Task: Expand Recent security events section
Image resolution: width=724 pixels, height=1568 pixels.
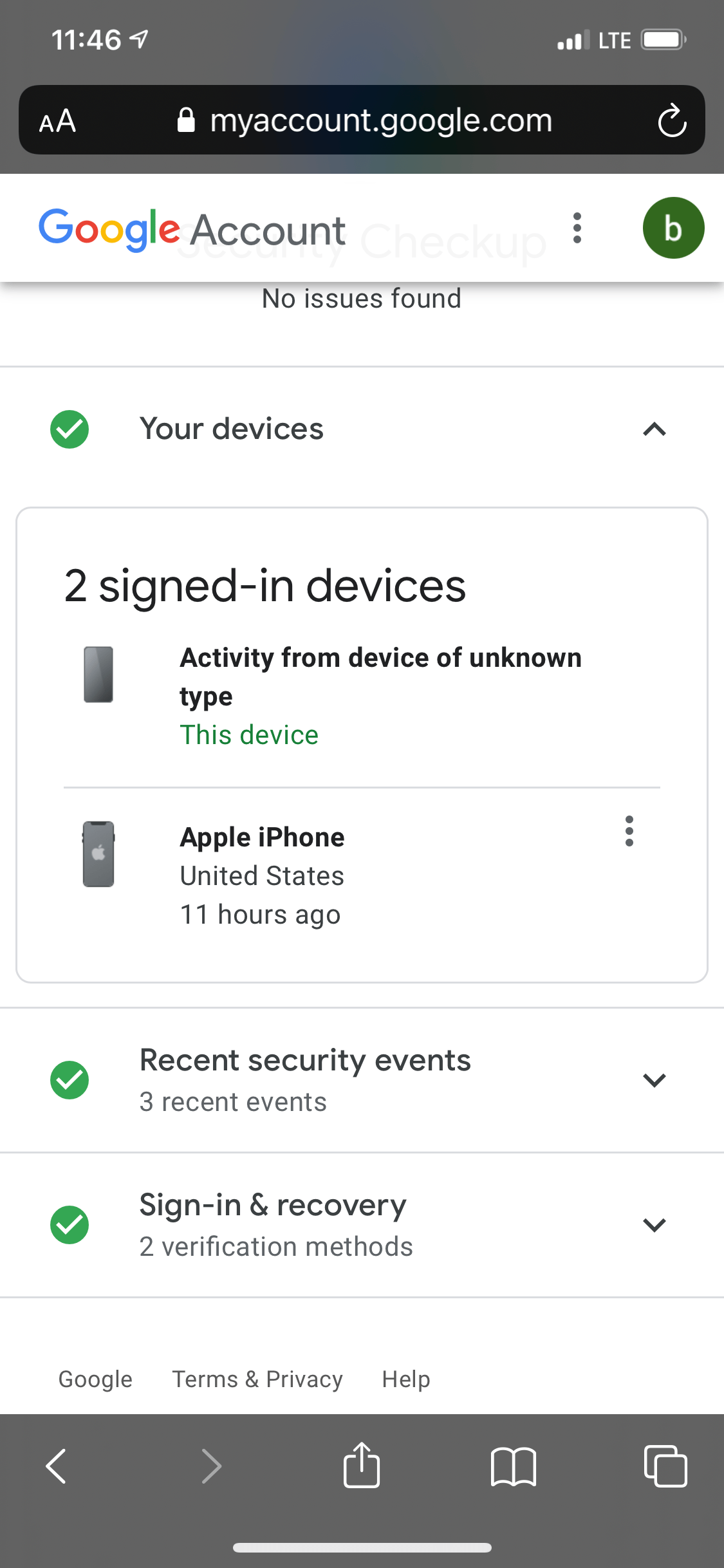Action: coord(654,1080)
